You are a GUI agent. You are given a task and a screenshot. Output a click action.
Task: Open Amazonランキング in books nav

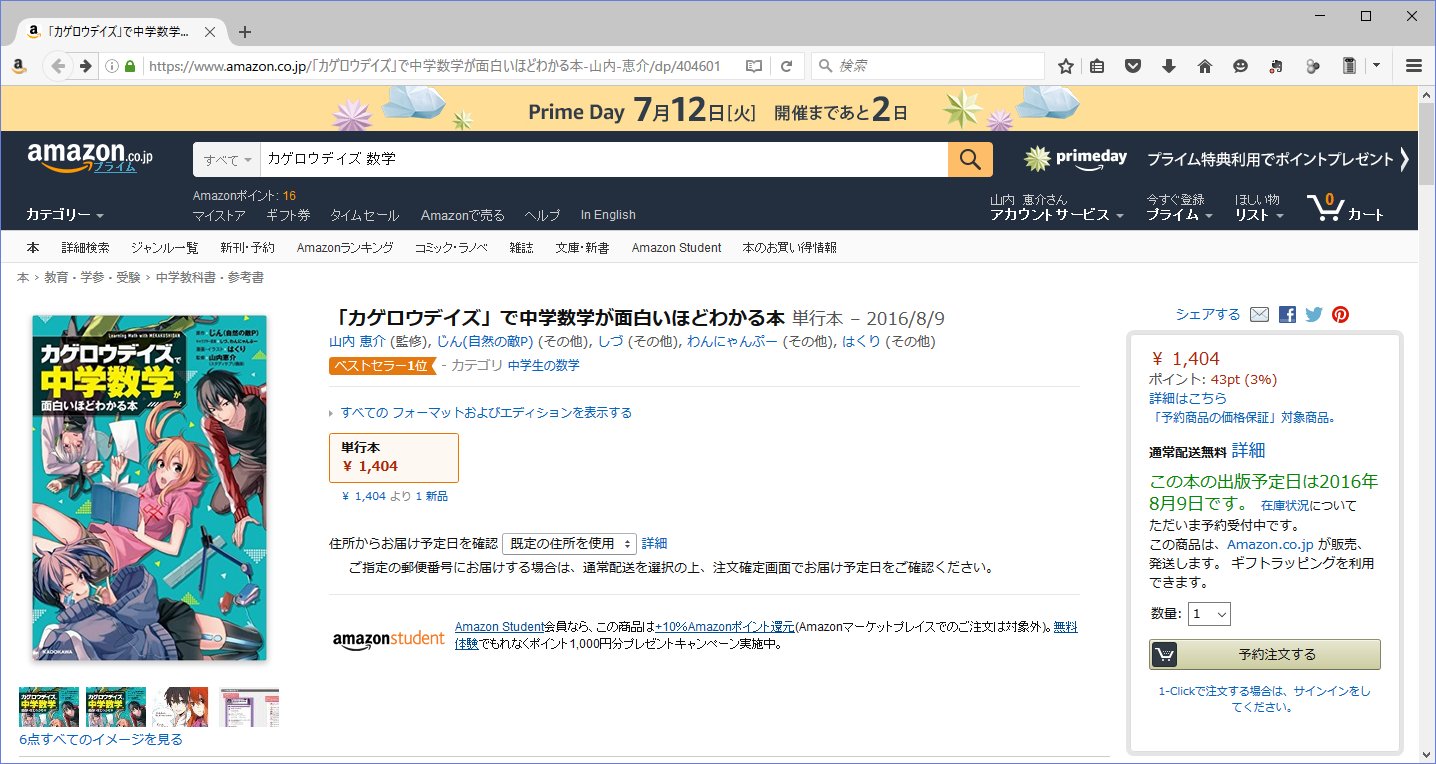pos(345,247)
